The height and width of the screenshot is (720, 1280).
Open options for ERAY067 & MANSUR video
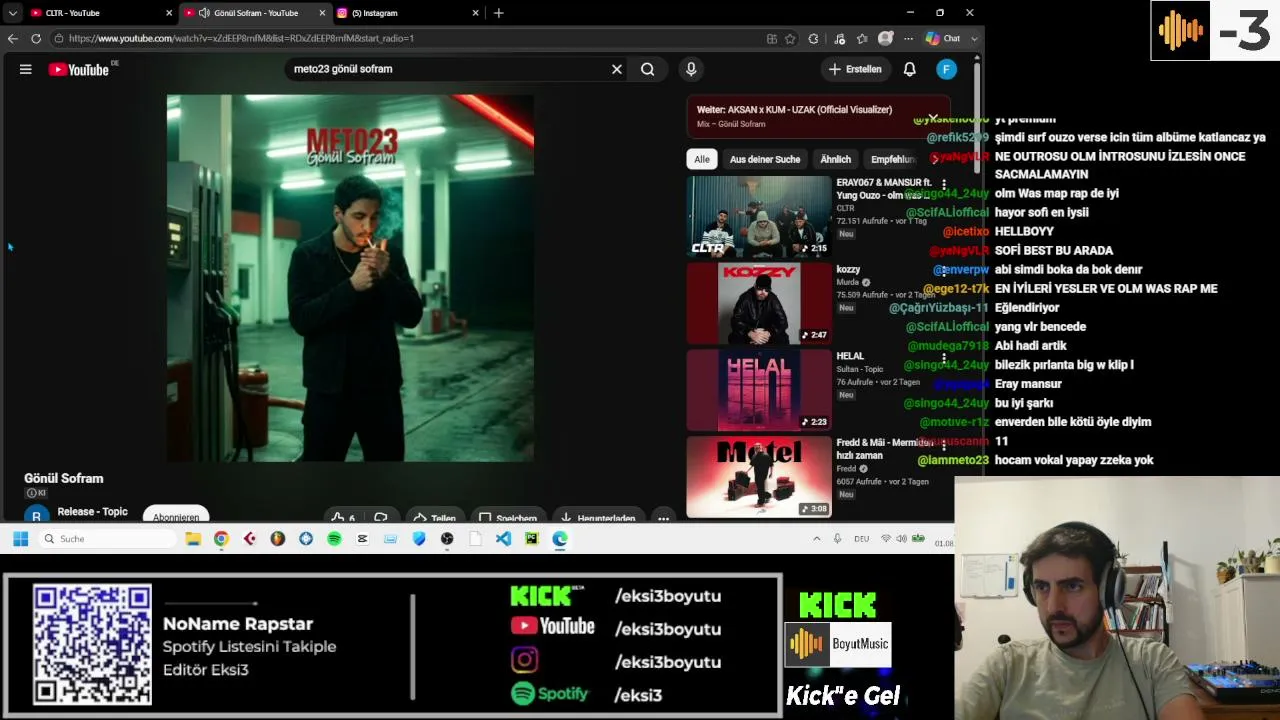943,185
